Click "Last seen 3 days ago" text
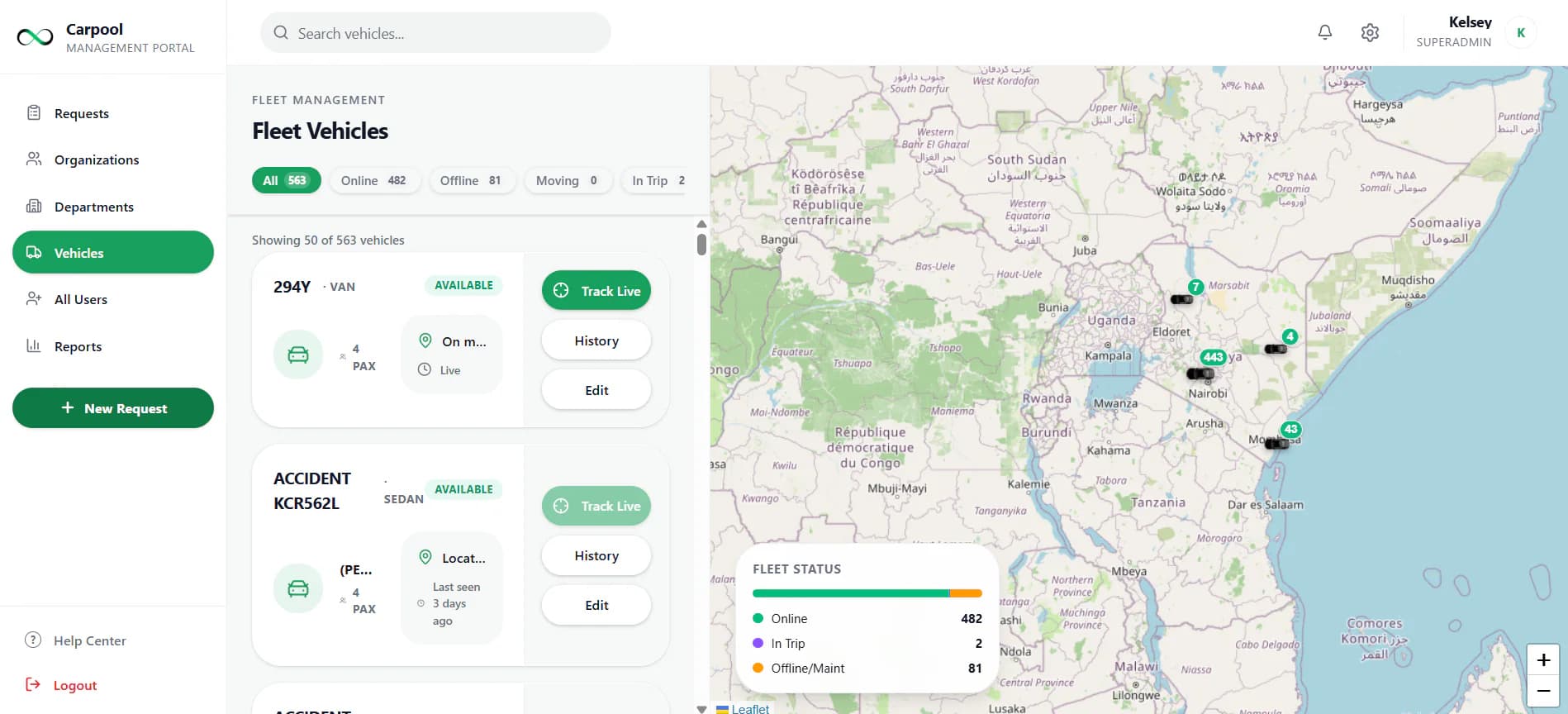The image size is (1568, 714). pyautogui.click(x=456, y=603)
